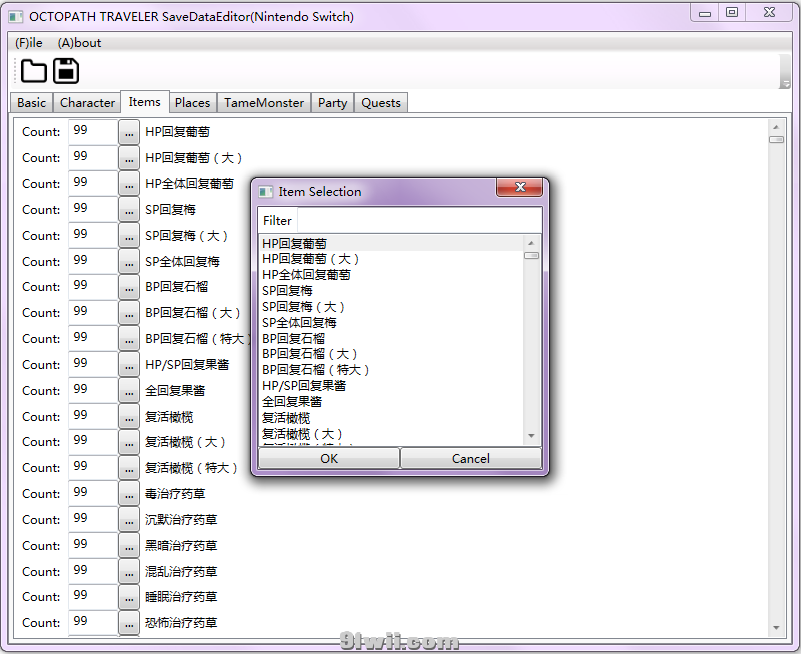The height and width of the screenshot is (654, 801).
Task: Open a save file with folder icon
Action: point(34,71)
